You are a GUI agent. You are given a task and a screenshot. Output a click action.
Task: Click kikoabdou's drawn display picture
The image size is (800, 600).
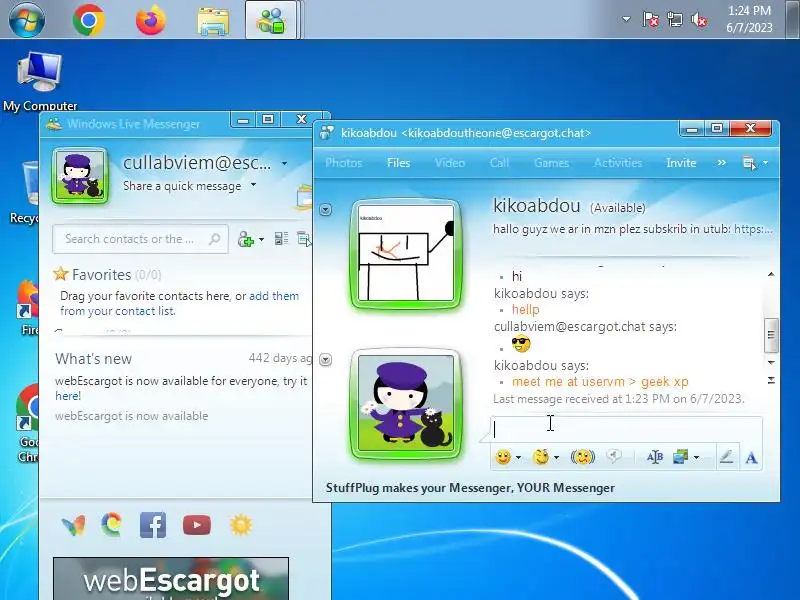[406, 254]
